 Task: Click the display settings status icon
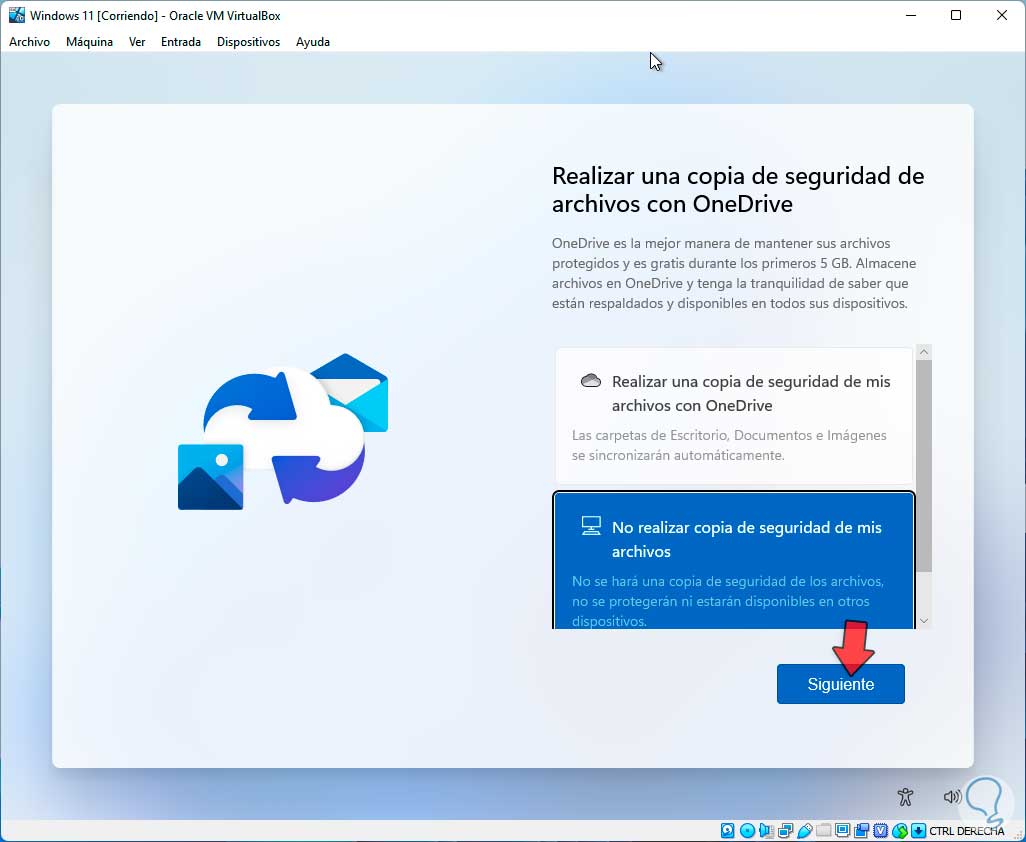click(x=843, y=831)
